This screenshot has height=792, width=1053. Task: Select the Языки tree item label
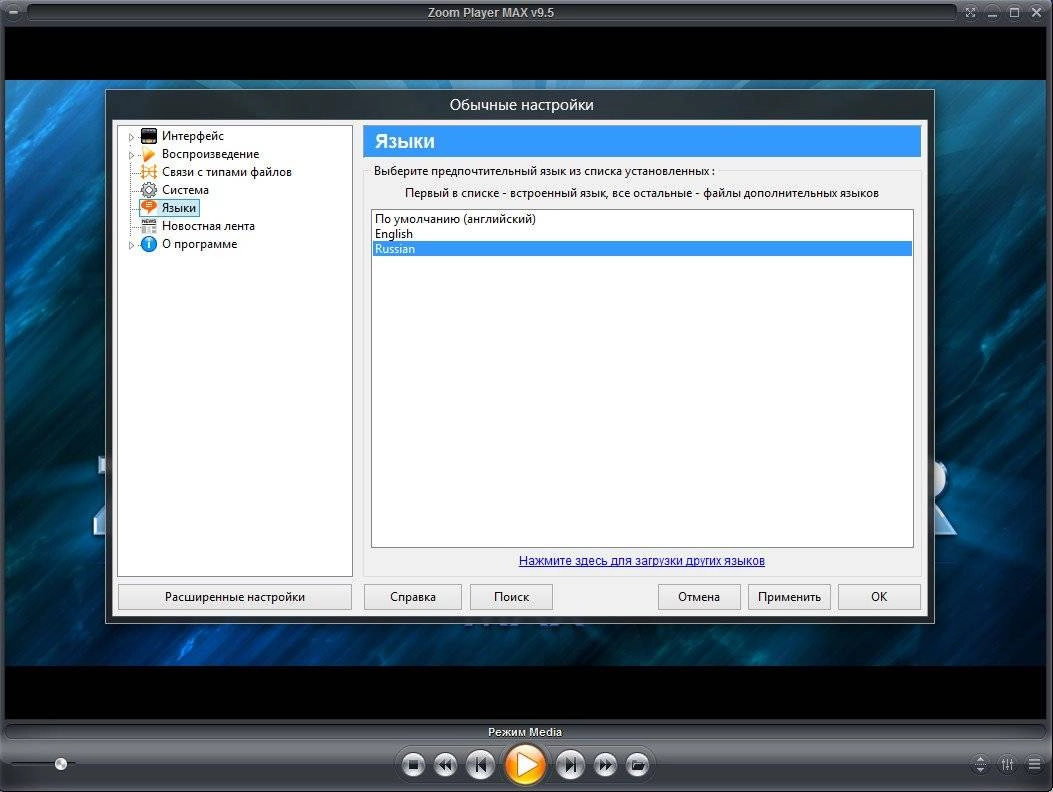[179, 208]
